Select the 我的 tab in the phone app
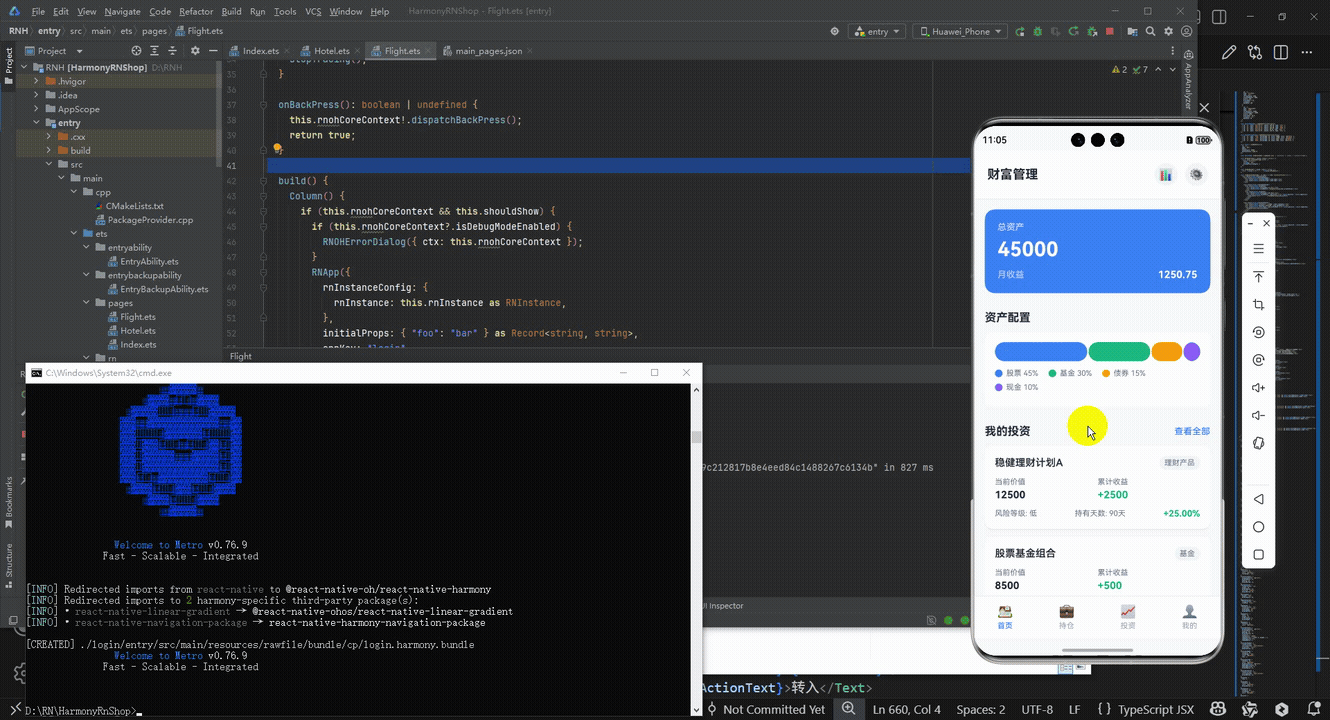This screenshot has height=720, width=1330. point(1189,616)
